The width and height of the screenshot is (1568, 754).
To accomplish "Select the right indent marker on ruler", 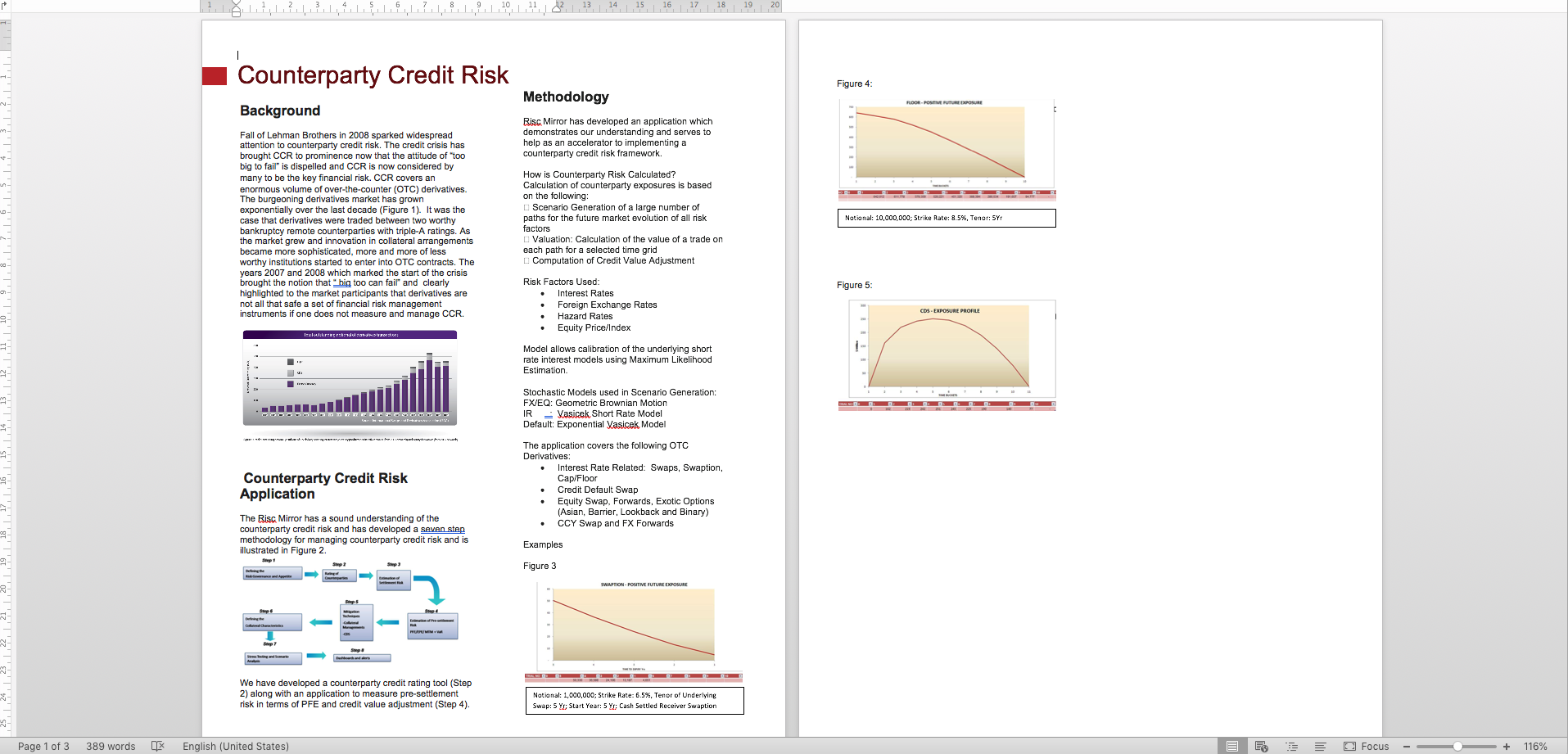I will click(x=557, y=8).
